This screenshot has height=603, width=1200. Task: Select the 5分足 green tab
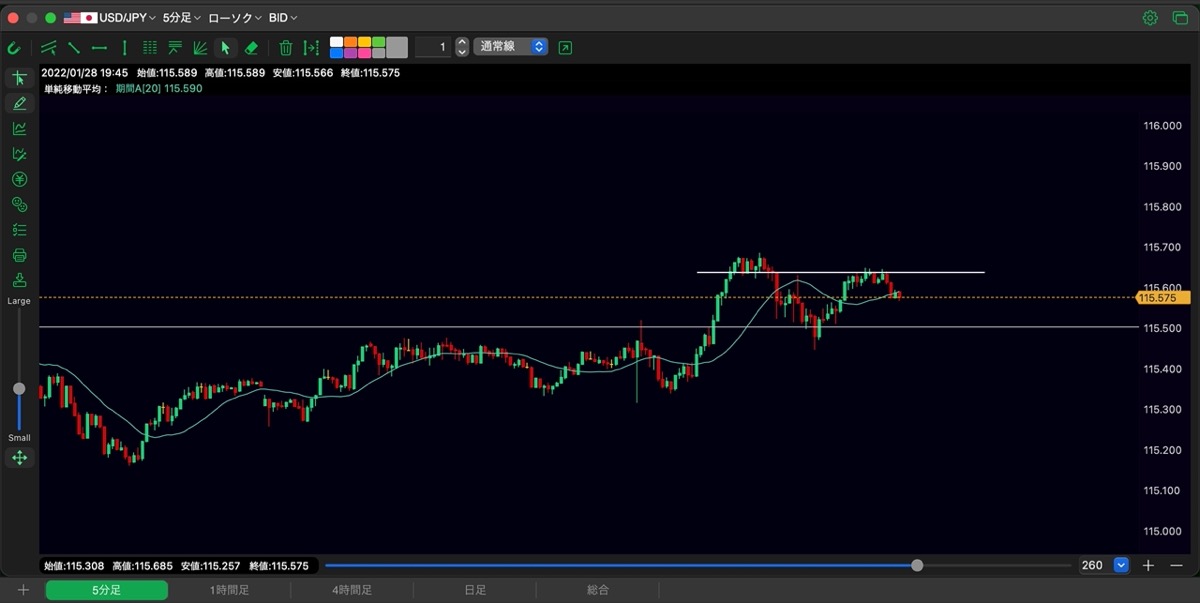click(x=107, y=590)
